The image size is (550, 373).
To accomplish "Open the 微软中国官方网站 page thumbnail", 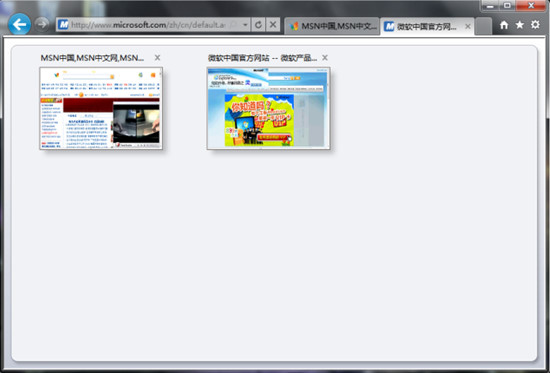I will [x=268, y=108].
